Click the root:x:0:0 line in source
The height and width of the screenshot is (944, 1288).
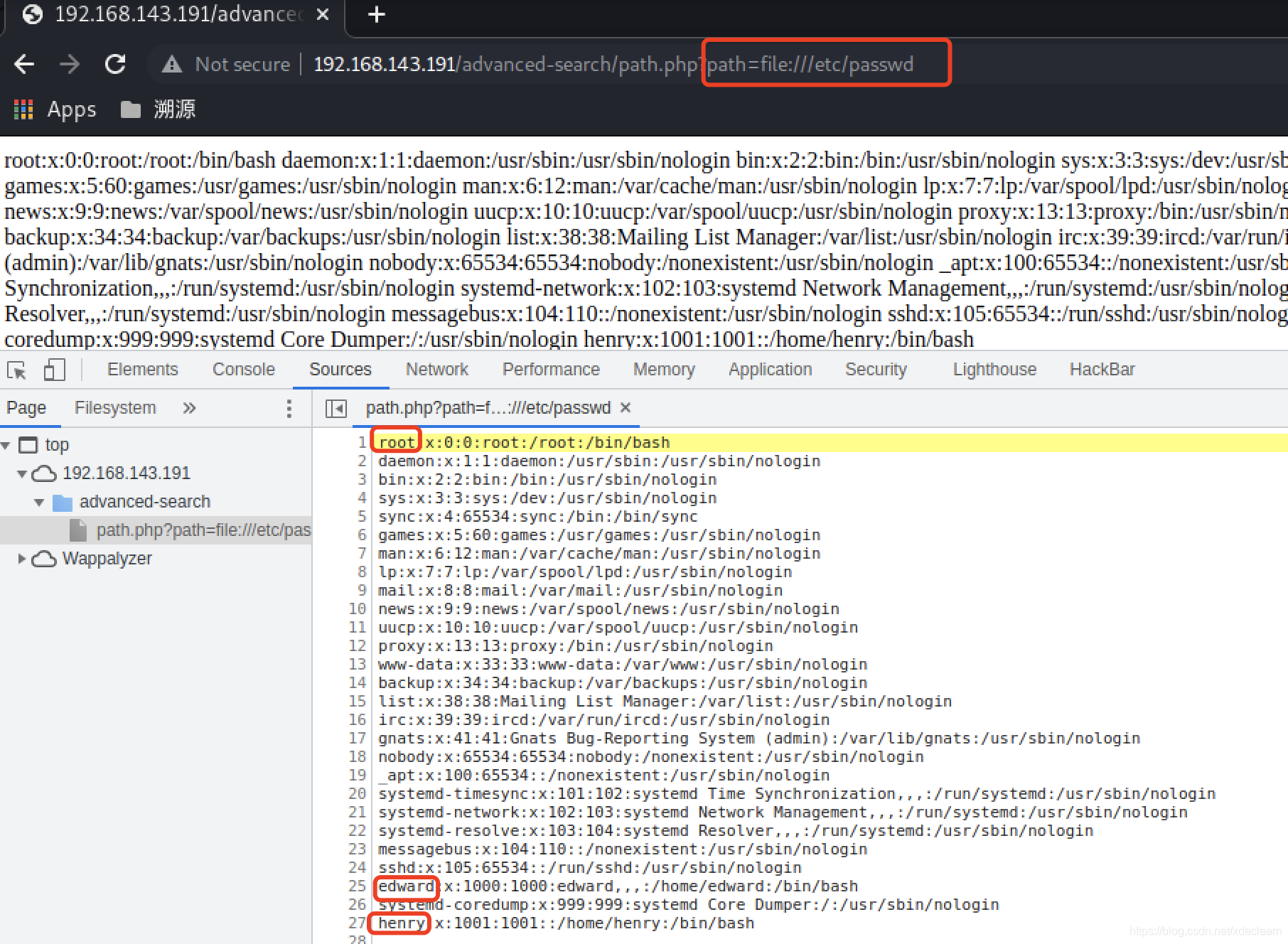click(524, 443)
